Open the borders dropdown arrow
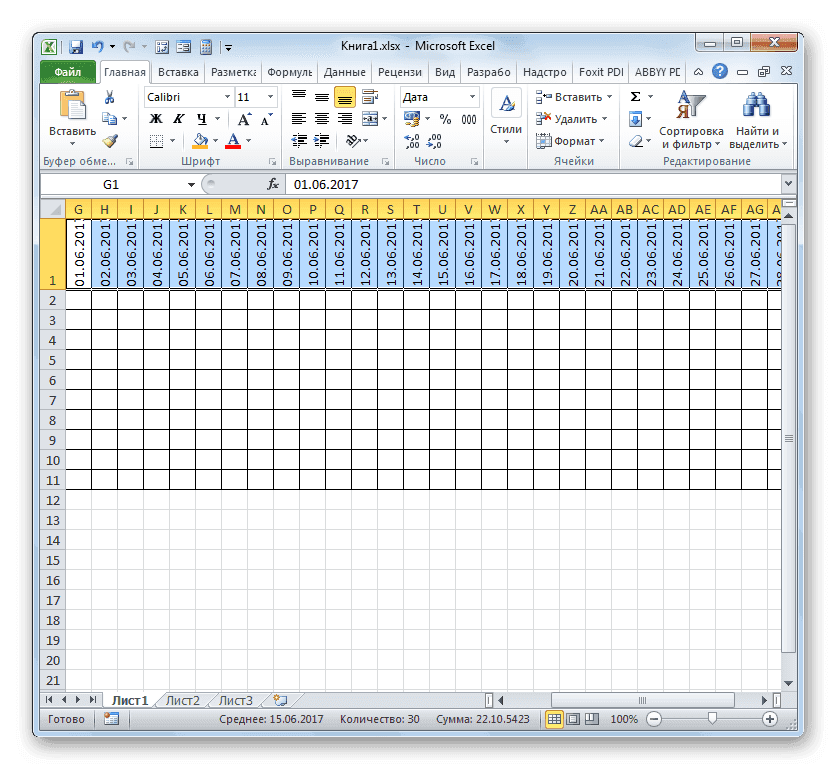This screenshot has width=837, height=770. coord(173,139)
